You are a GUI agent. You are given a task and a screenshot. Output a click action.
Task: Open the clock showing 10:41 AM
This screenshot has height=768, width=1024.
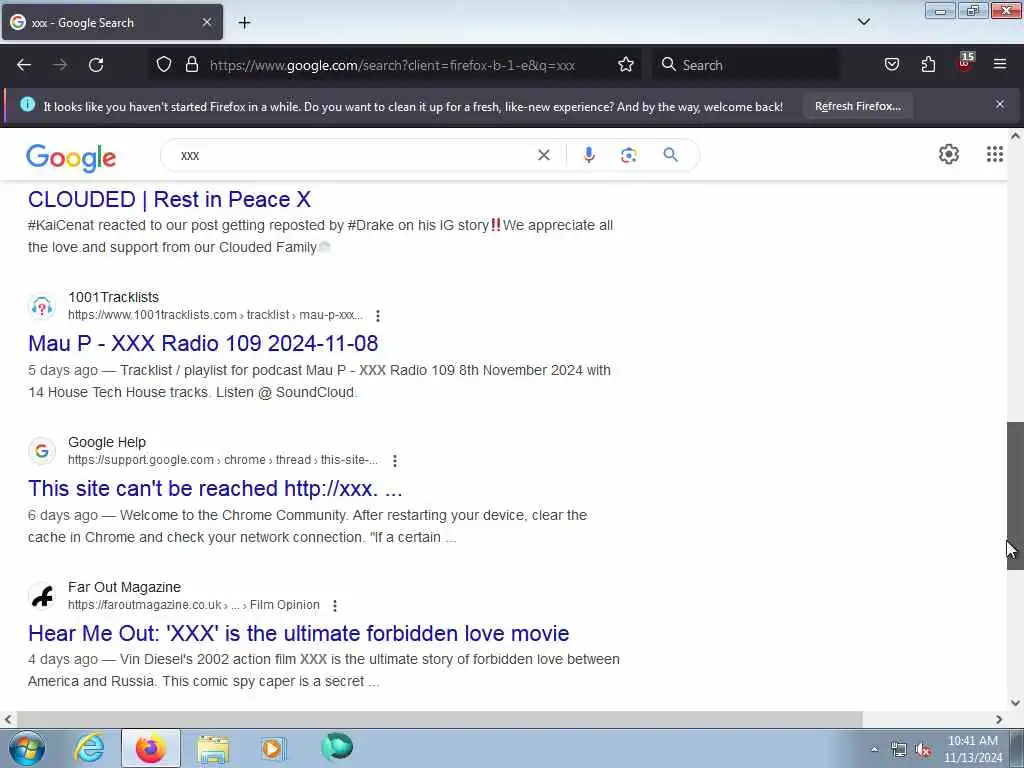tap(973, 749)
